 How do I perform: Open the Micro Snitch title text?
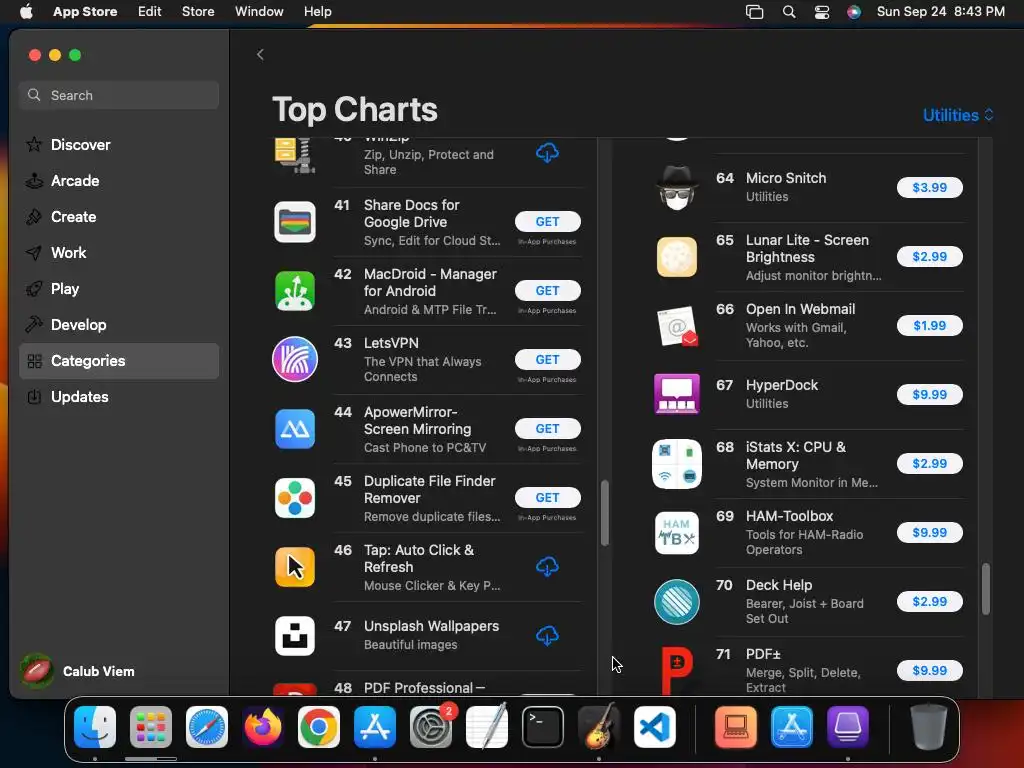[x=786, y=178]
